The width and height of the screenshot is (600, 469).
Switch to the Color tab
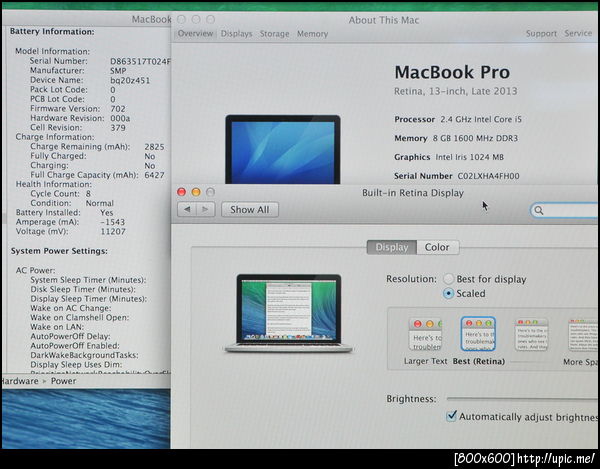(x=437, y=248)
